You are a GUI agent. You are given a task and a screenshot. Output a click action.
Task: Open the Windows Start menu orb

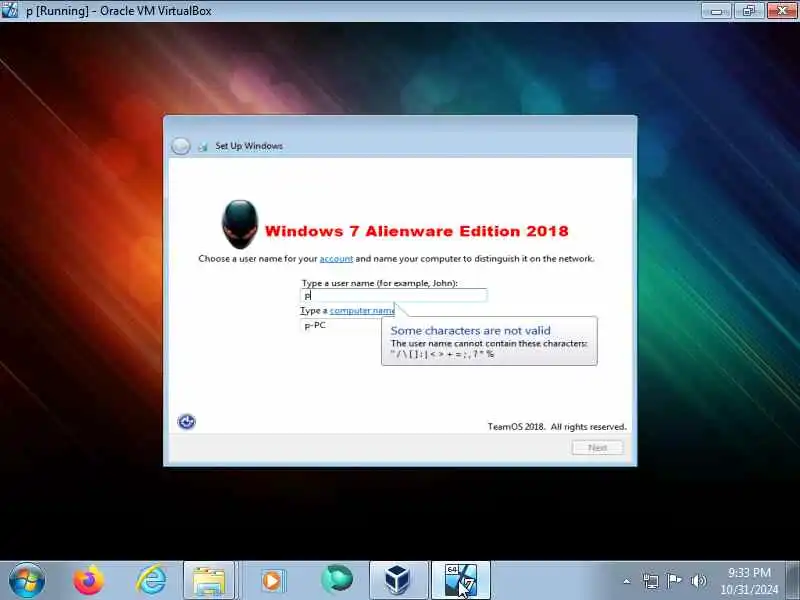coord(27,581)
